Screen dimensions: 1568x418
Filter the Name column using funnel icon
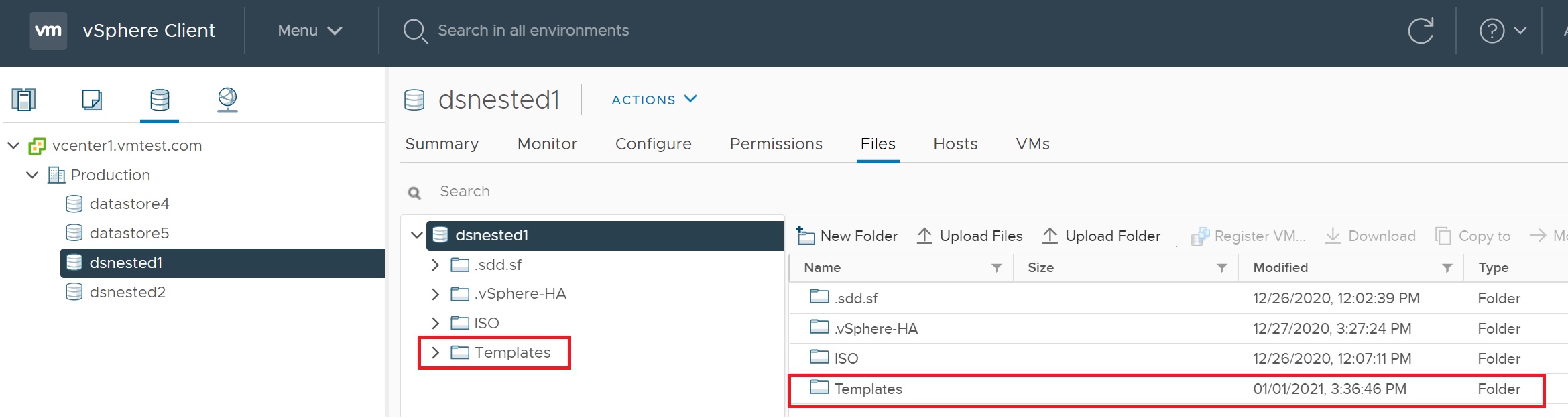pyautogui.click(x=997, y=268)
